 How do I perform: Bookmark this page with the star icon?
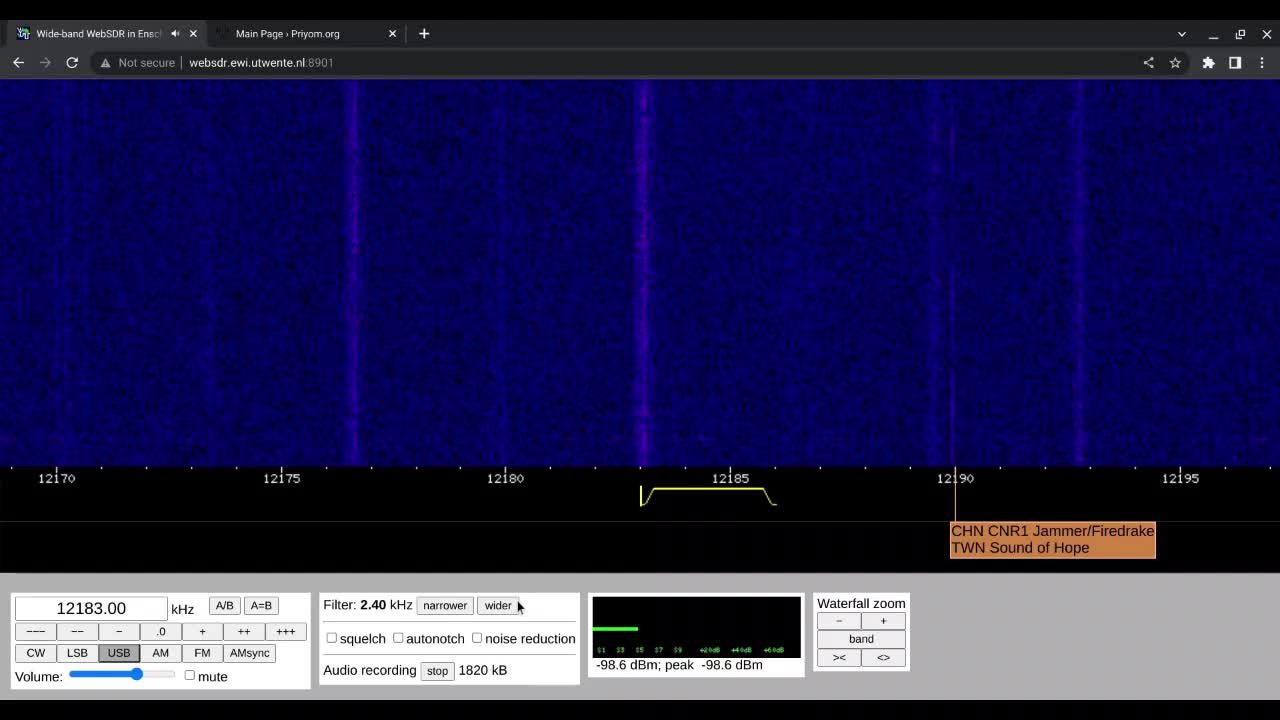coord(1175,62)
